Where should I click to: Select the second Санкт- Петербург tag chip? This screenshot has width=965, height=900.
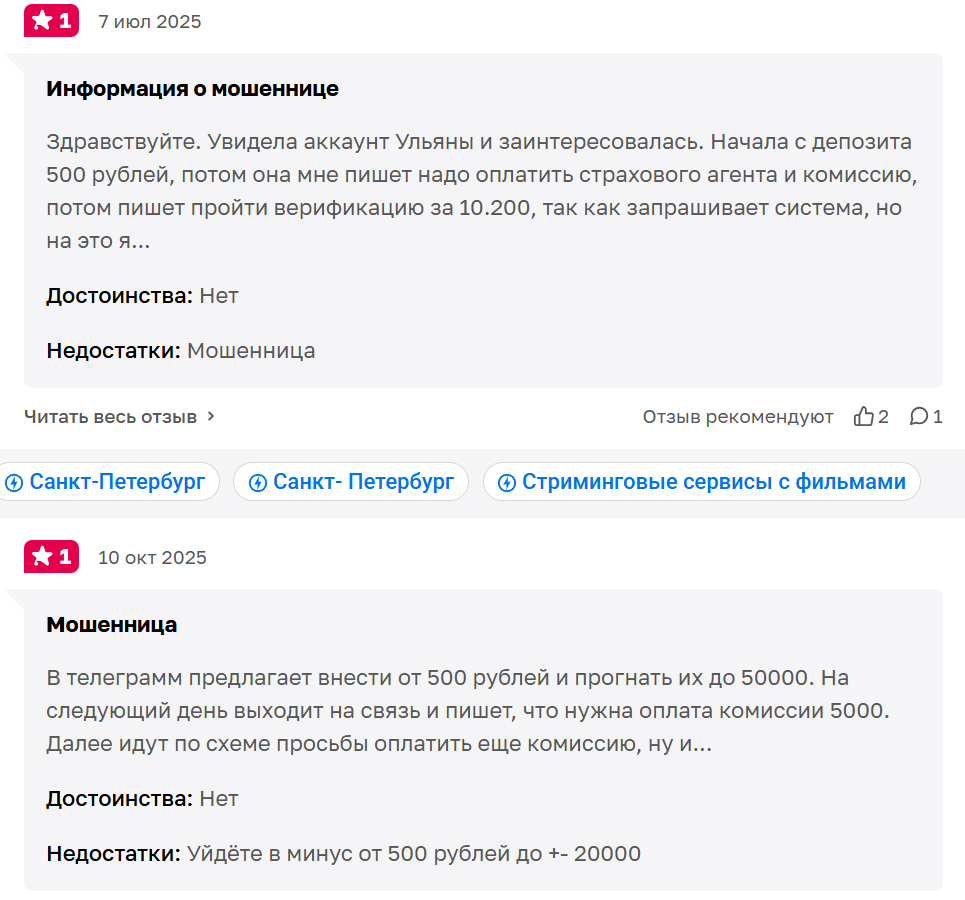[350, 481]
